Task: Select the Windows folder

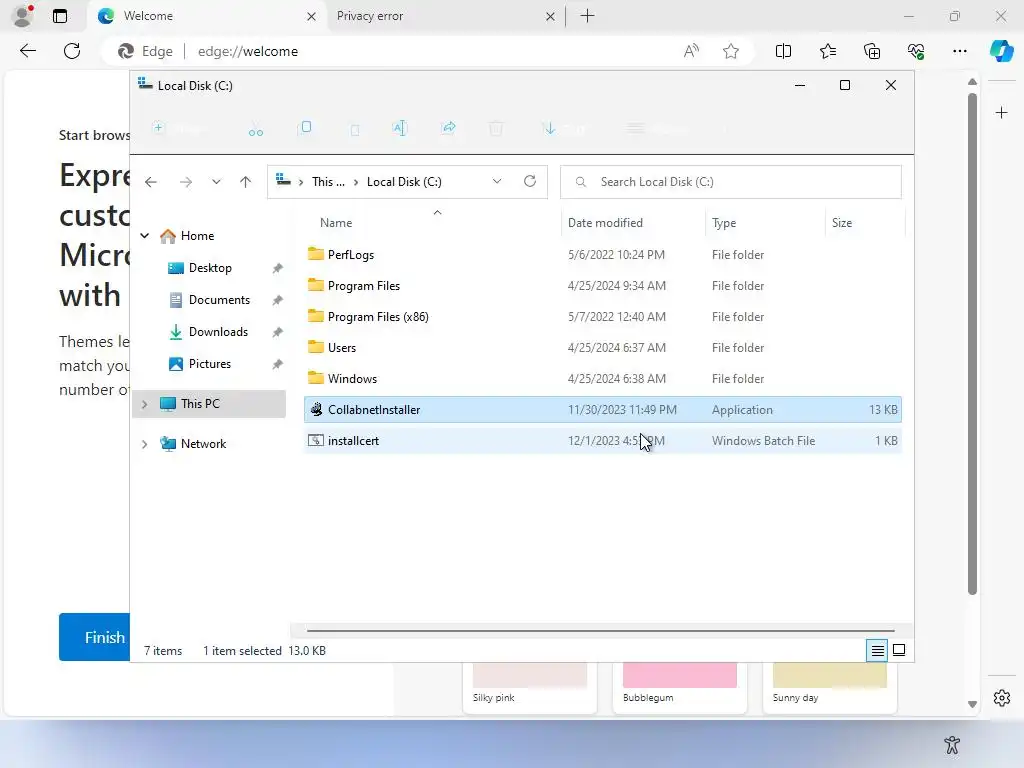Action: tap(602, 379)
